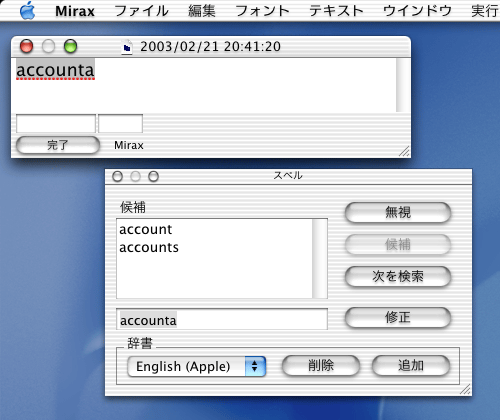Click the 完了 button
This screenshot has width=500, height=420.
(58, 145)
